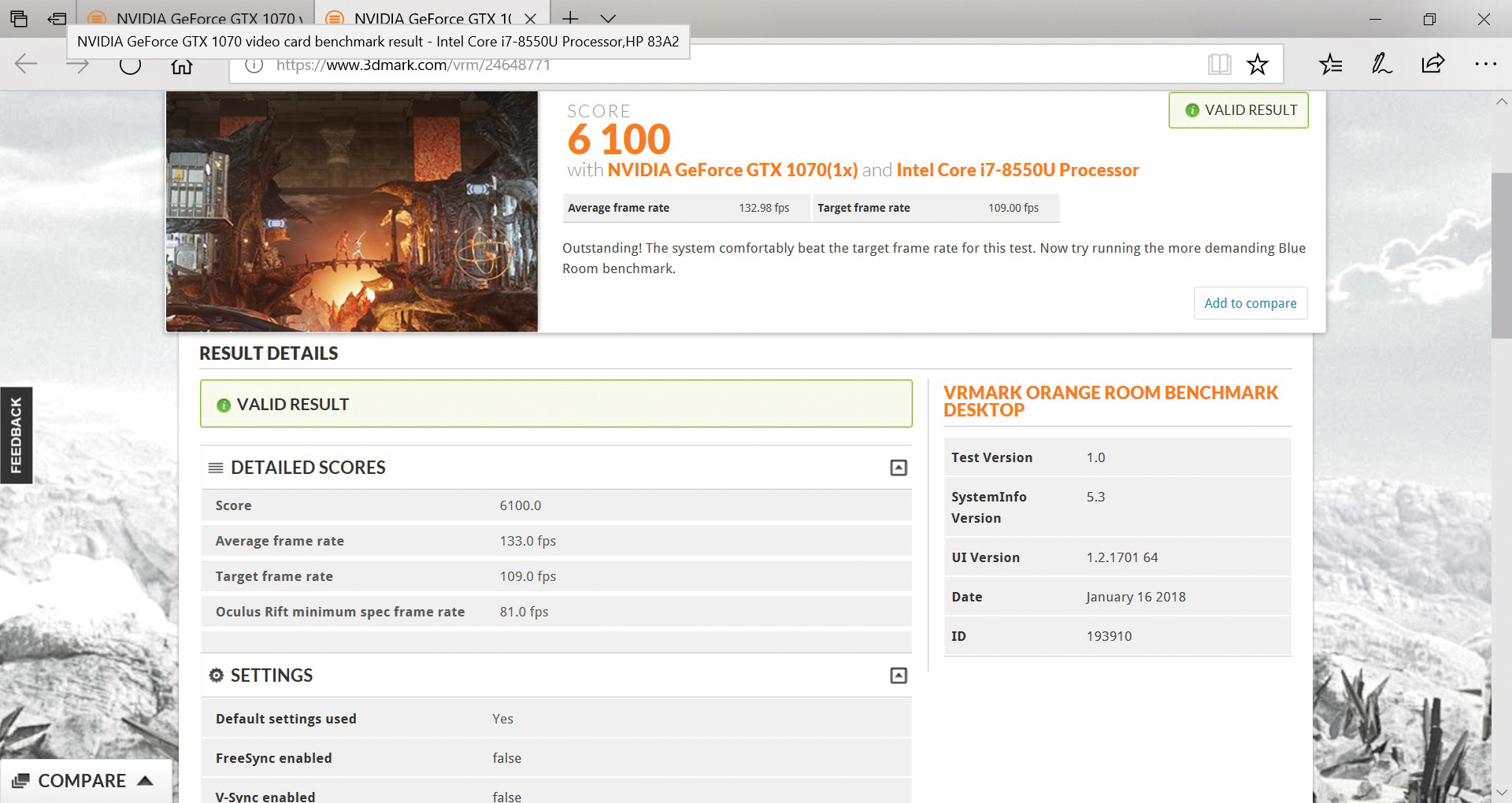
Task: Click the Detailed Scores list icon
Action: point(216,468)
